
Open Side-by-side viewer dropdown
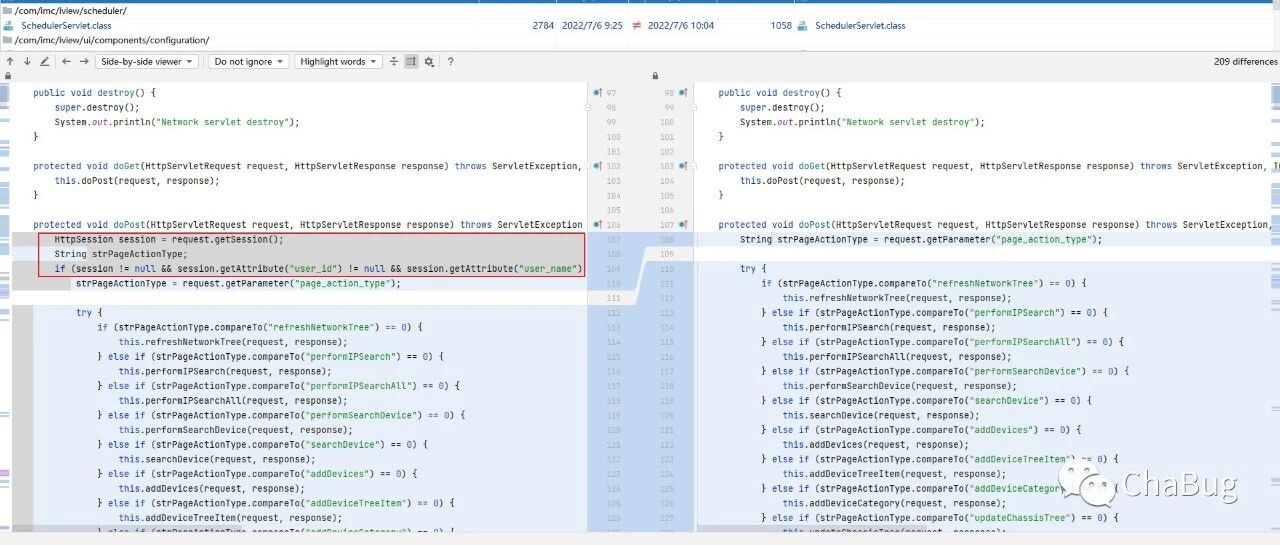point(146,61)
